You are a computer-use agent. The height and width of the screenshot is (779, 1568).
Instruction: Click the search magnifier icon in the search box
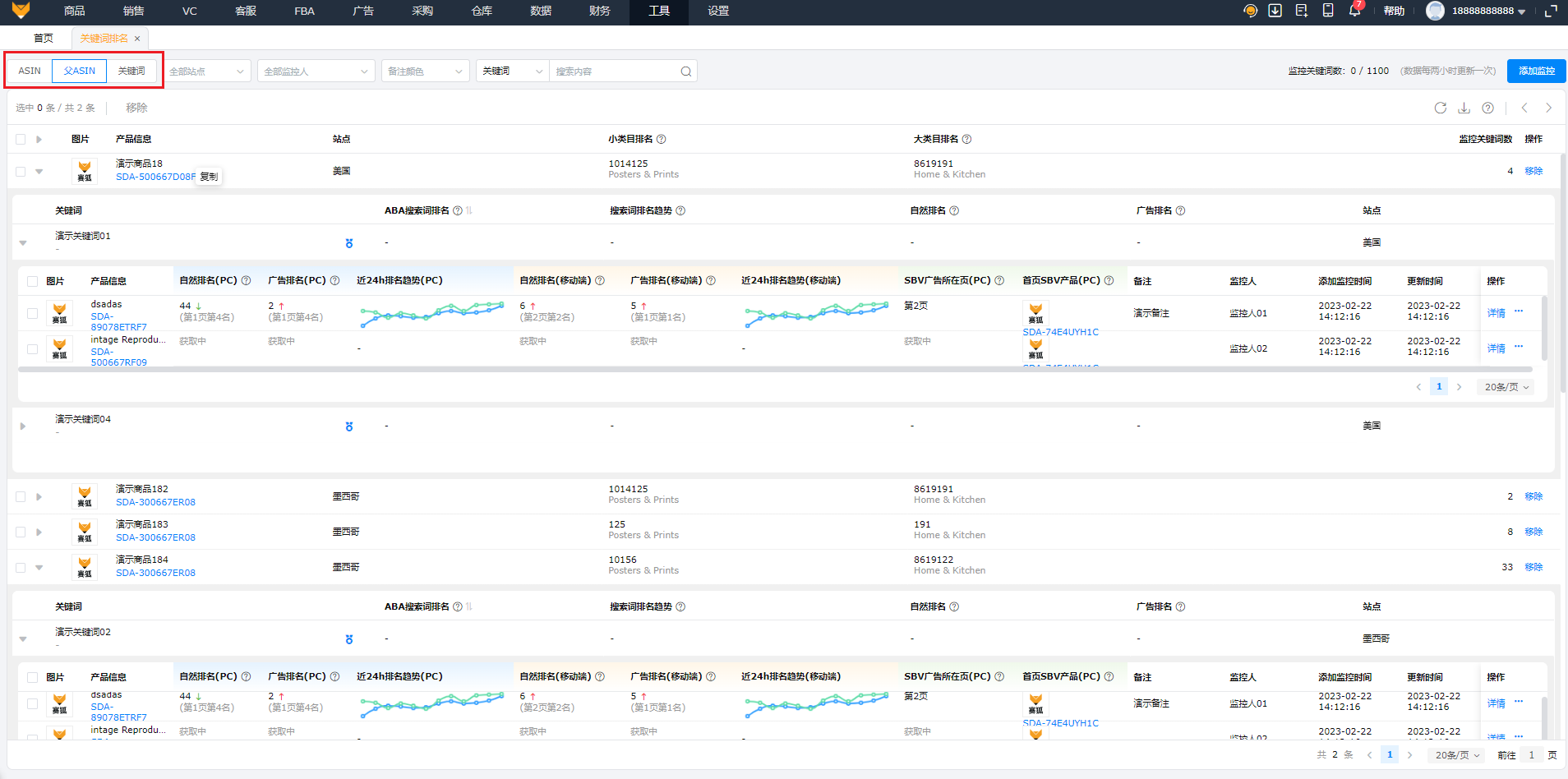(685, 71)
